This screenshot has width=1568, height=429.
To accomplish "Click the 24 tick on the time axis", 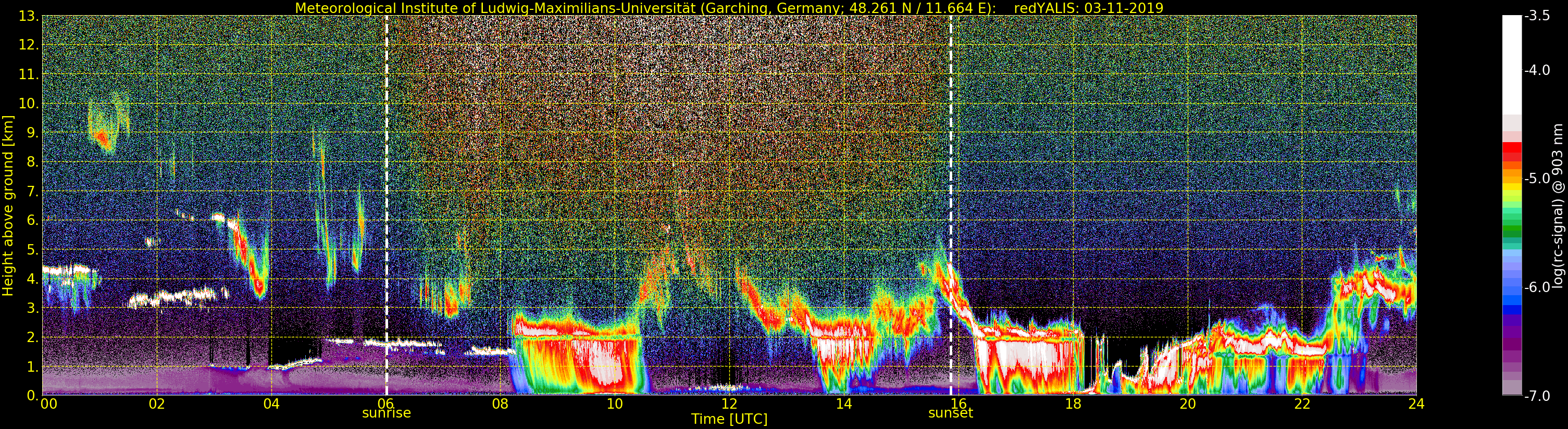I will point(1416,404).
